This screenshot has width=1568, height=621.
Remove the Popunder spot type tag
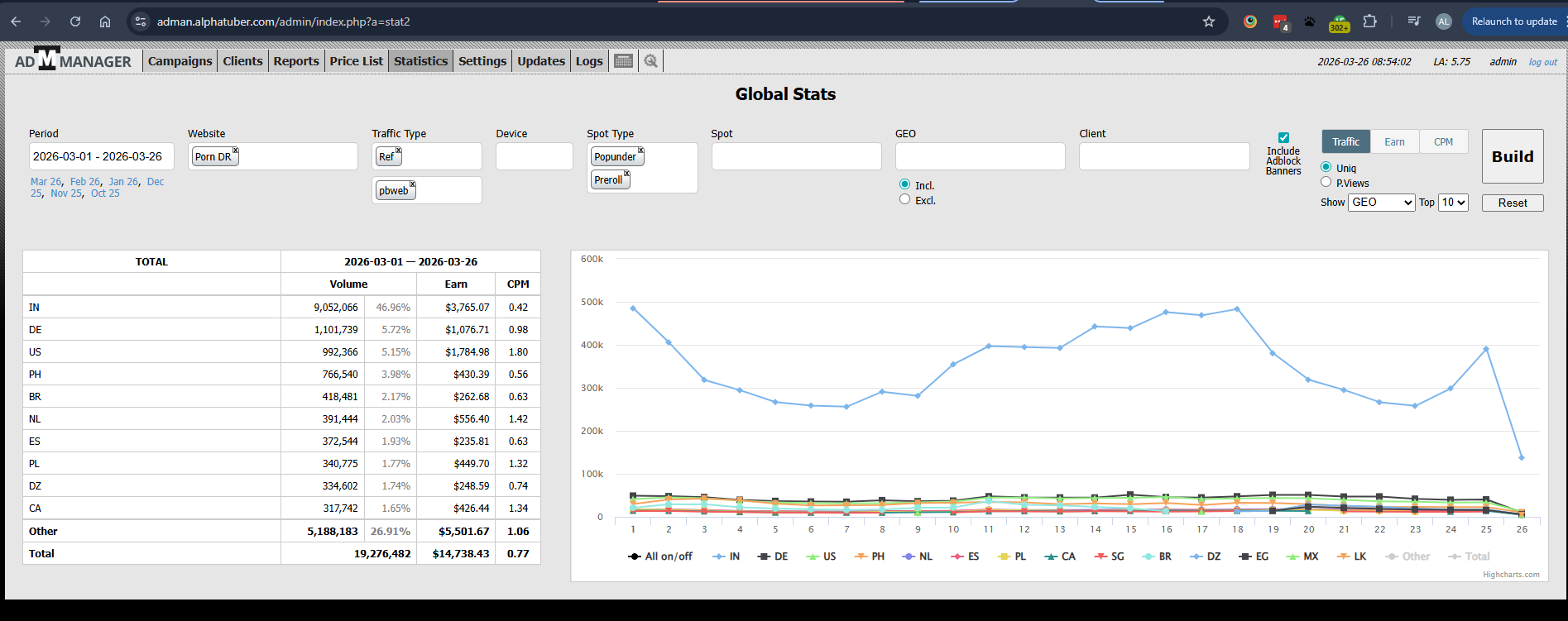[640, 150]
